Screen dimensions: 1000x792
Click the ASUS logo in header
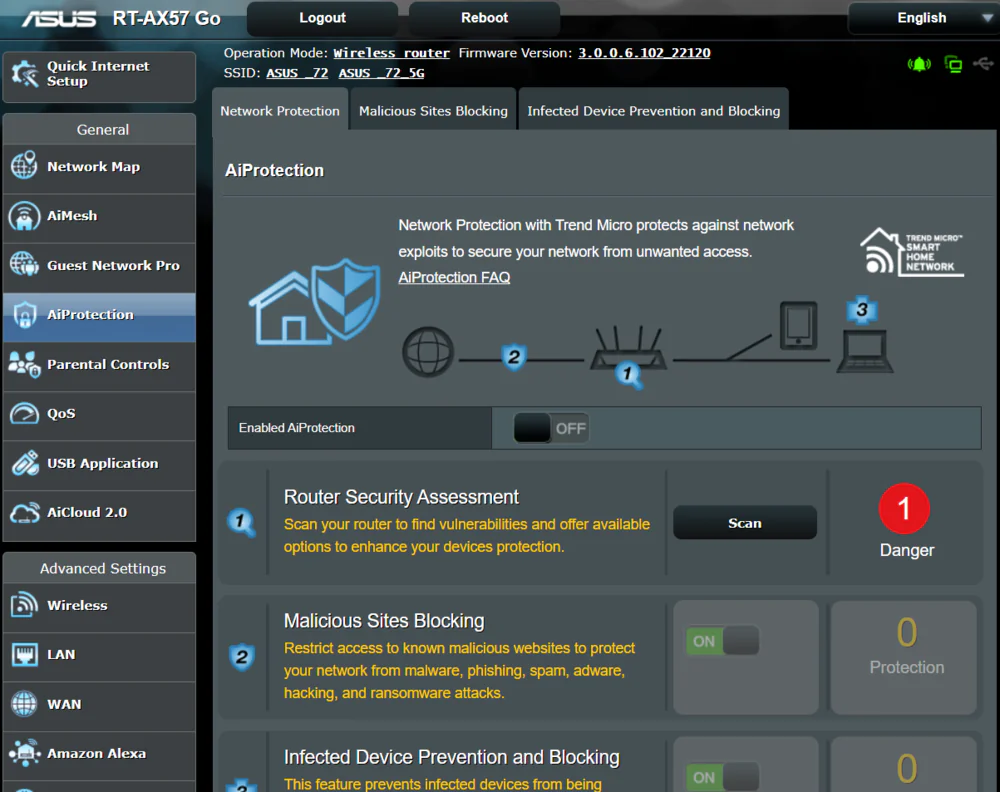pos(59,18)
